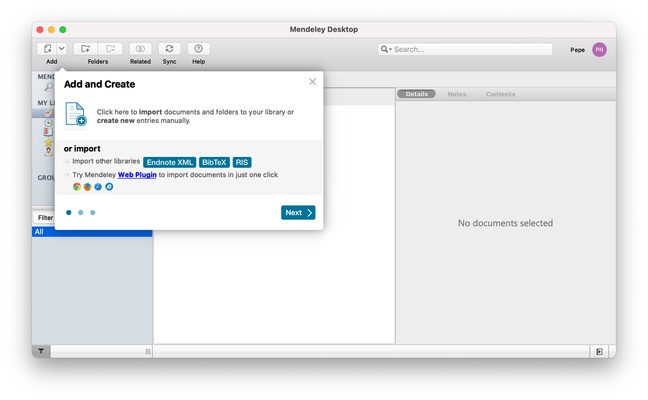The image size is (648, 400).
Task: Go to the first tour page dot
Action: pyautogui.click(x=69, y=212)
